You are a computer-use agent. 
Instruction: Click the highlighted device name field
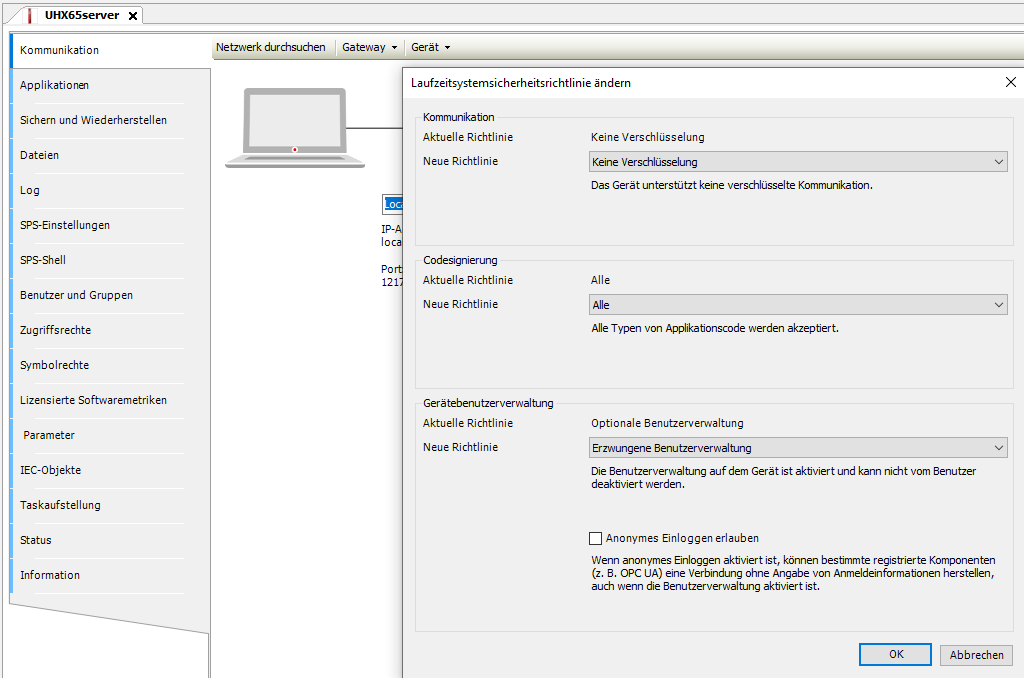click(393, 204)
